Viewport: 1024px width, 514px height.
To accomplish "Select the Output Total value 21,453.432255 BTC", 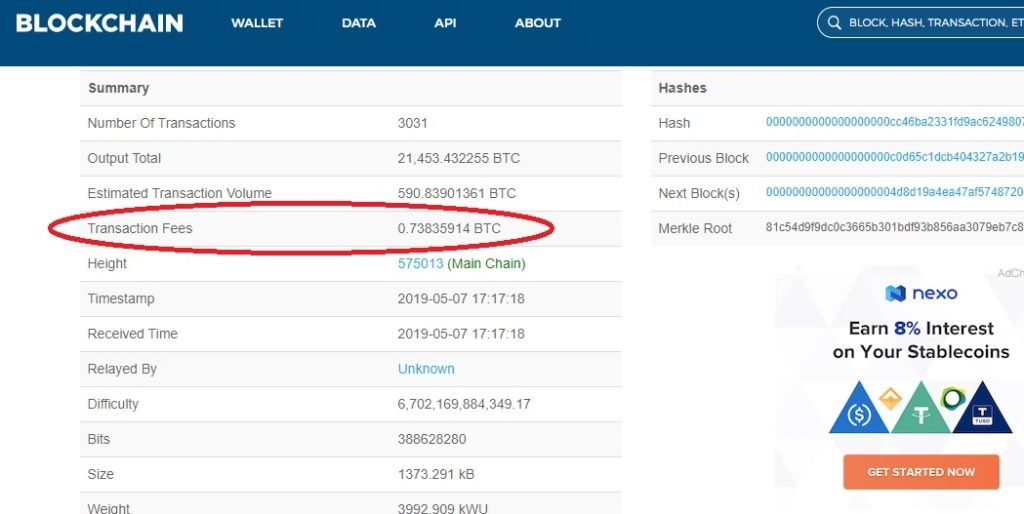I will point(458,158).
